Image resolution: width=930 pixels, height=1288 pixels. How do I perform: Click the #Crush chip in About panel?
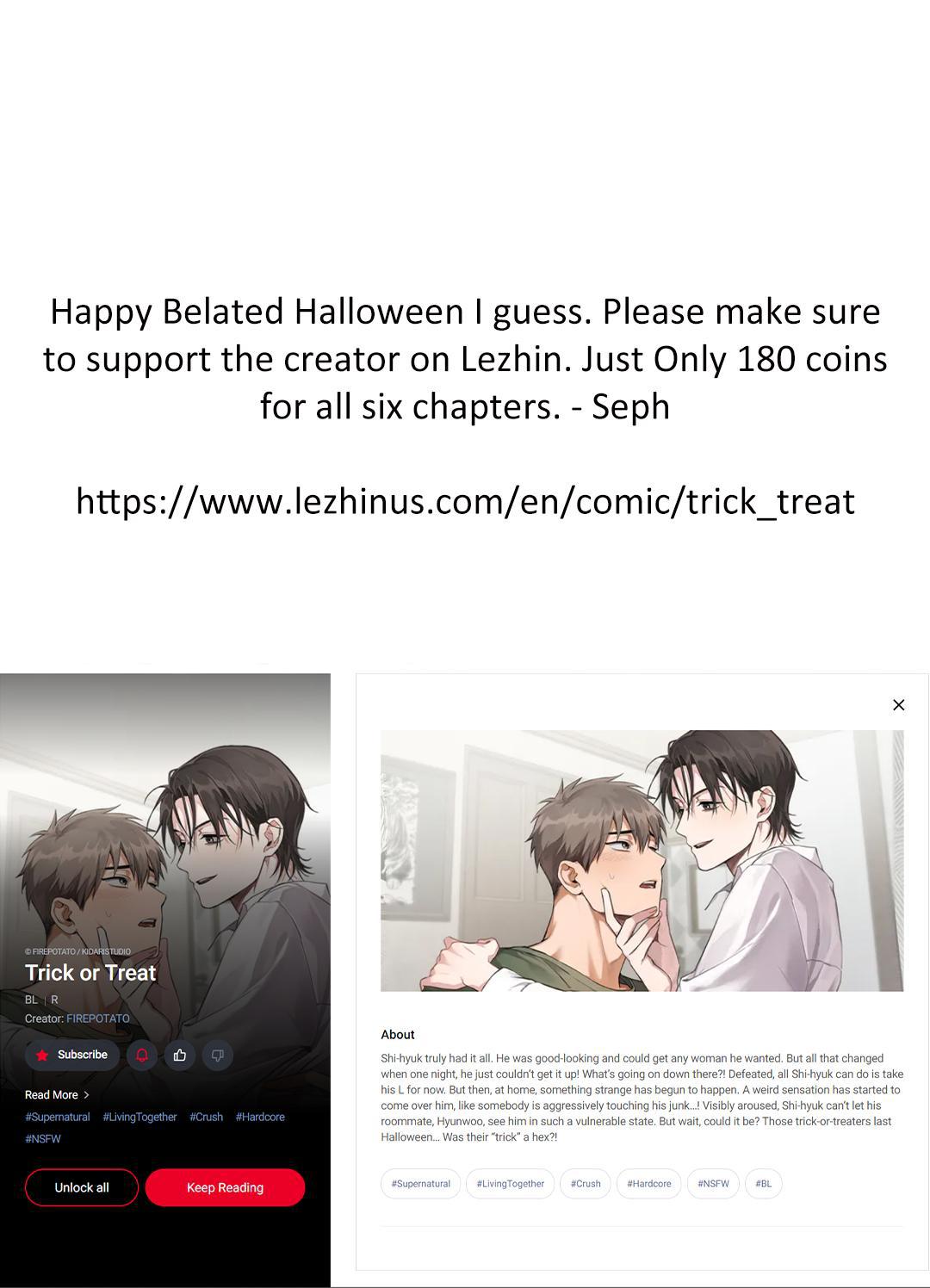(586, 1184)
